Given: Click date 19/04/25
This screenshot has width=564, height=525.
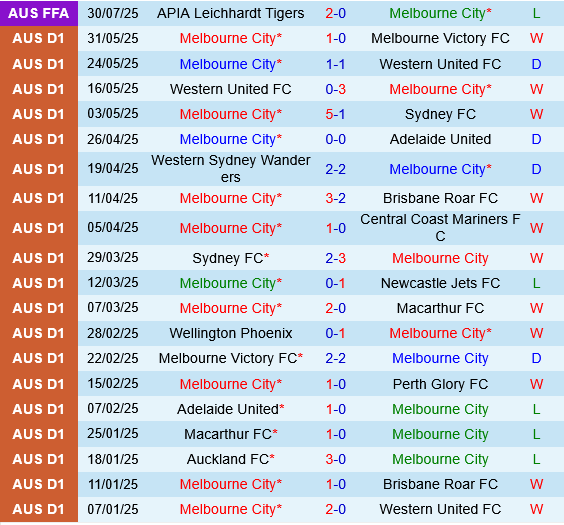Looking at the screenshot, I should pos(113,168).
